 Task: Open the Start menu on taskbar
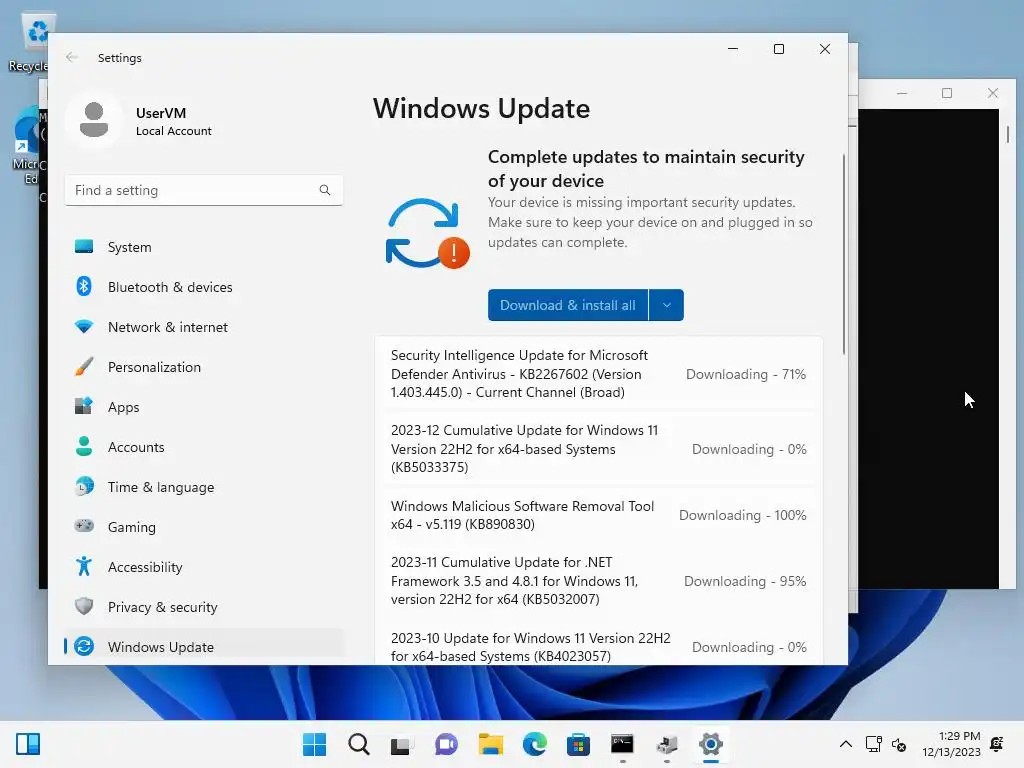(314, 744)
